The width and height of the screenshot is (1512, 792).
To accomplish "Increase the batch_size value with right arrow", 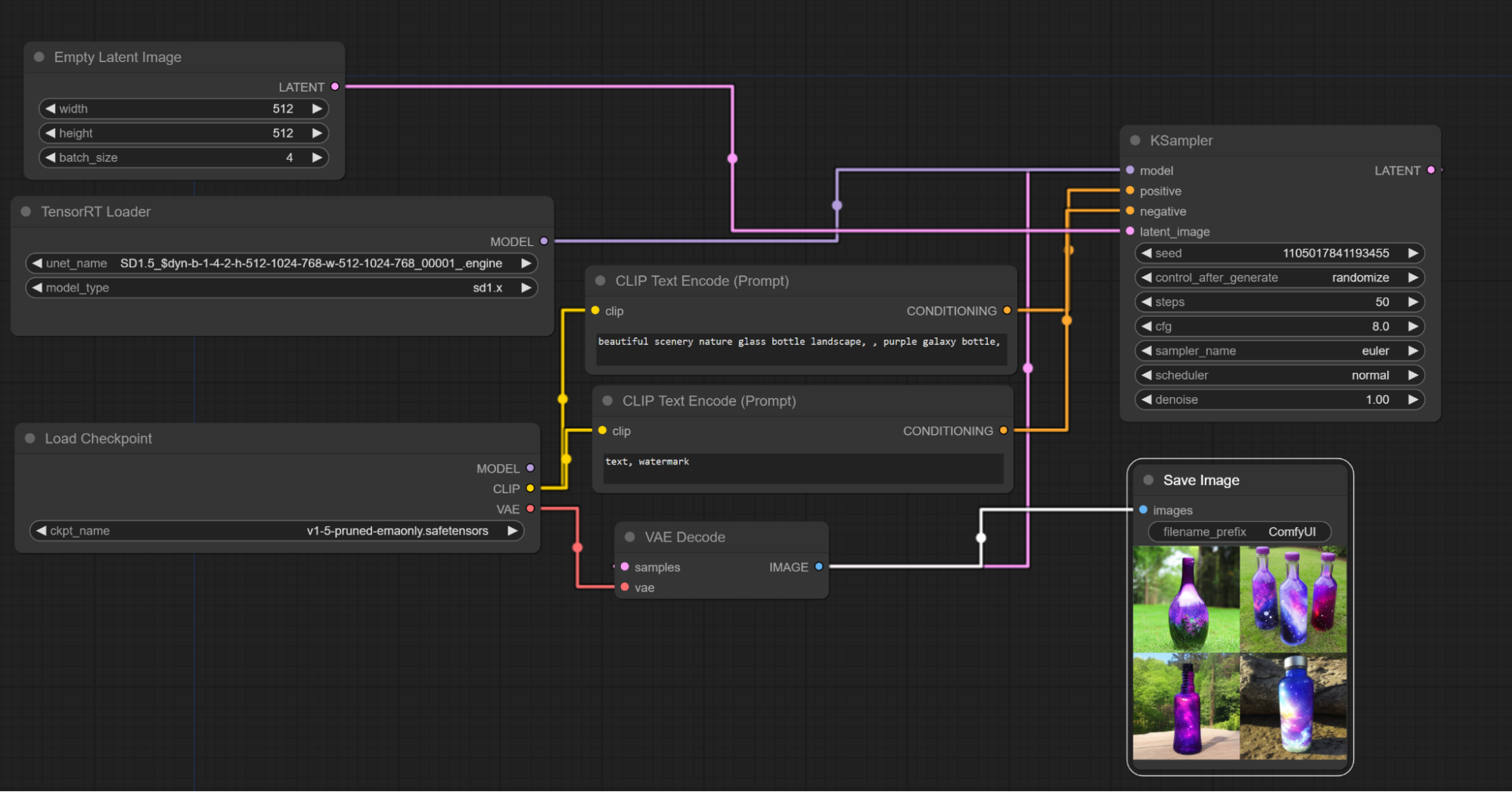I will point(317,157).
